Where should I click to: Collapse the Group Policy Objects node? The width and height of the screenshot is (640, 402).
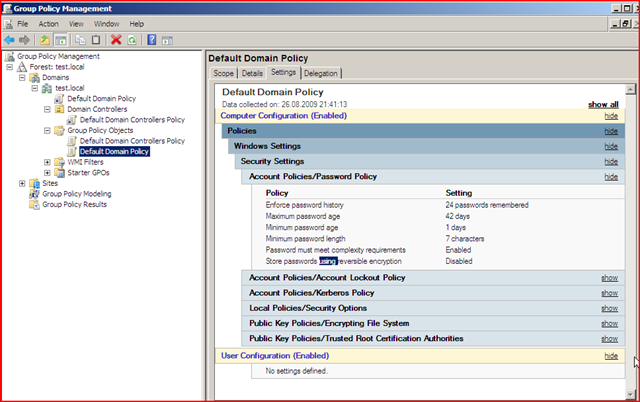click(47, 131)
